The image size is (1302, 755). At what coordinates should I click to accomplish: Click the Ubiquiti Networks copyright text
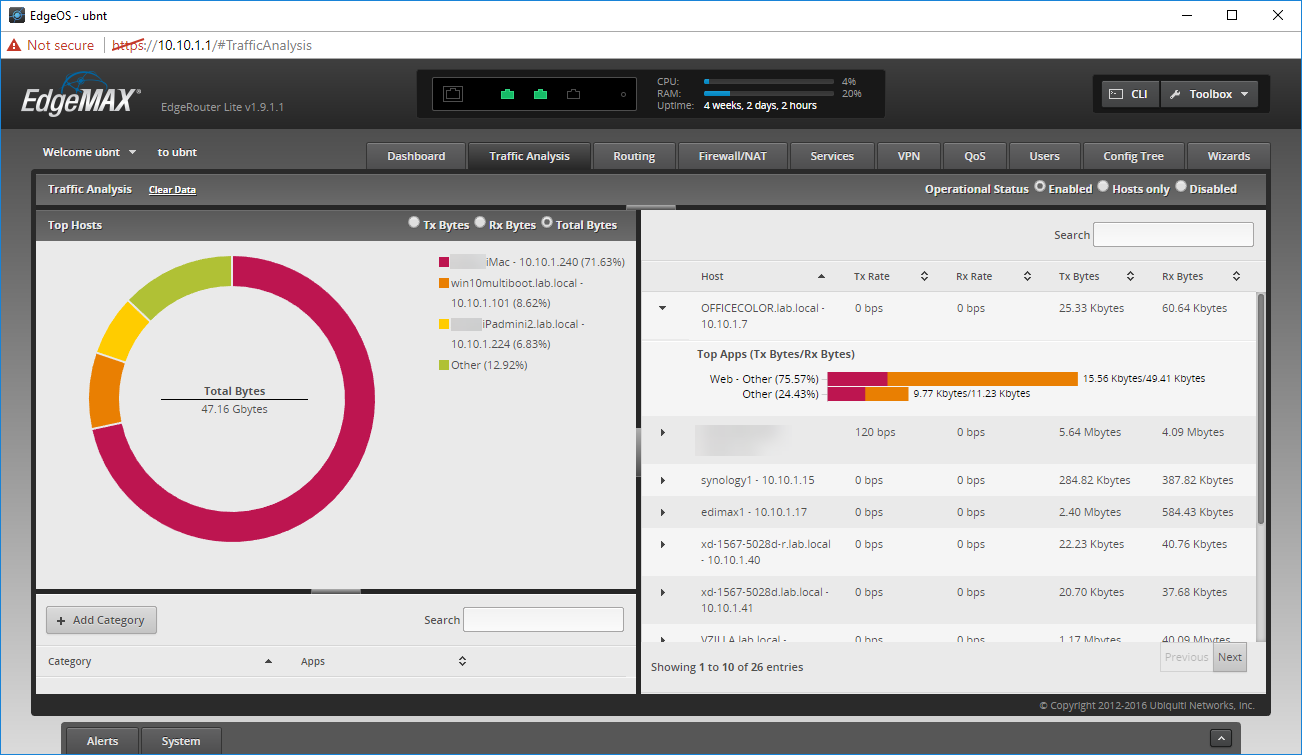coord(1146,705)
